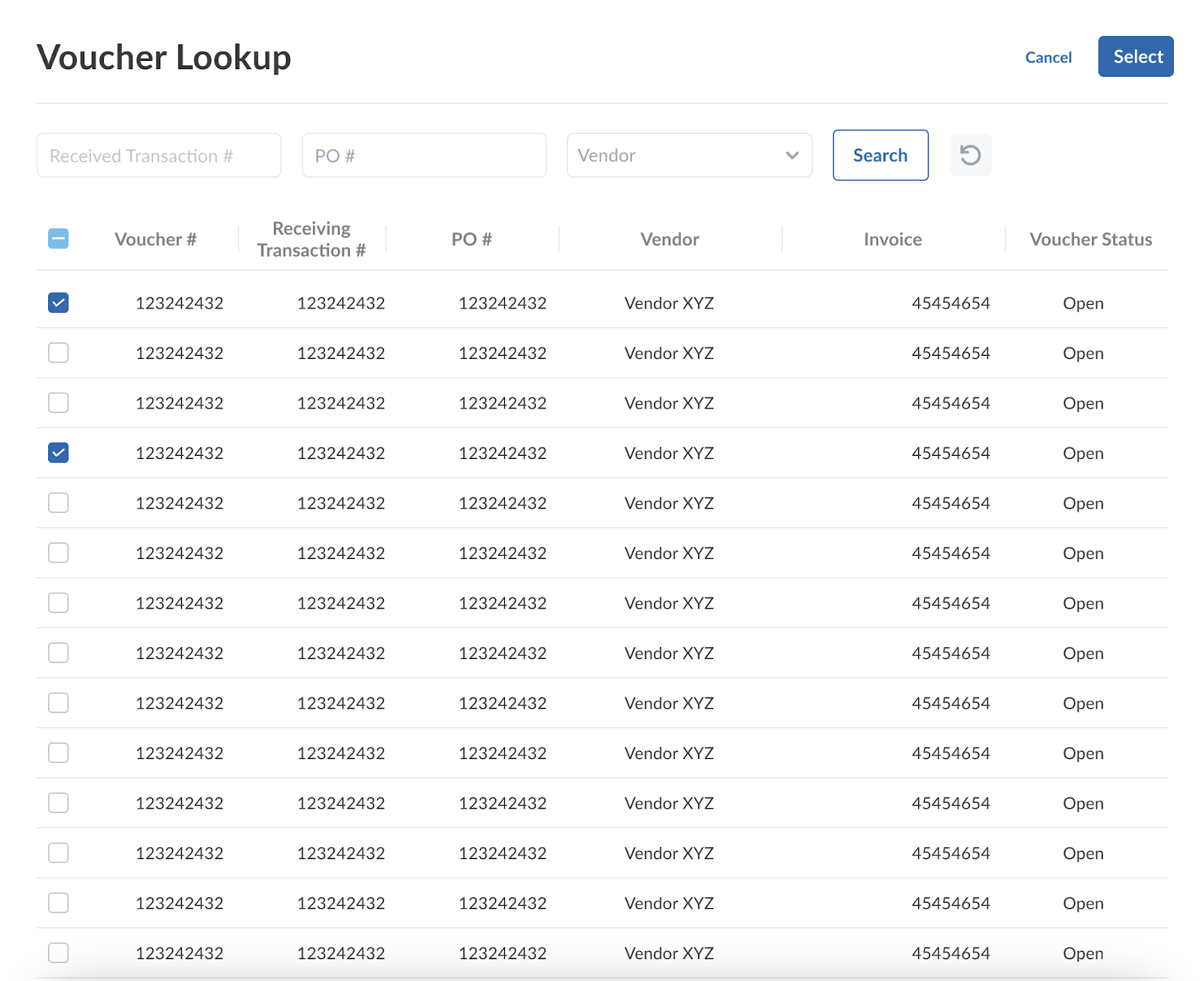Toggle the select-all header checkbox
The width and height of the screenshot is (1204, 981).
58,238
